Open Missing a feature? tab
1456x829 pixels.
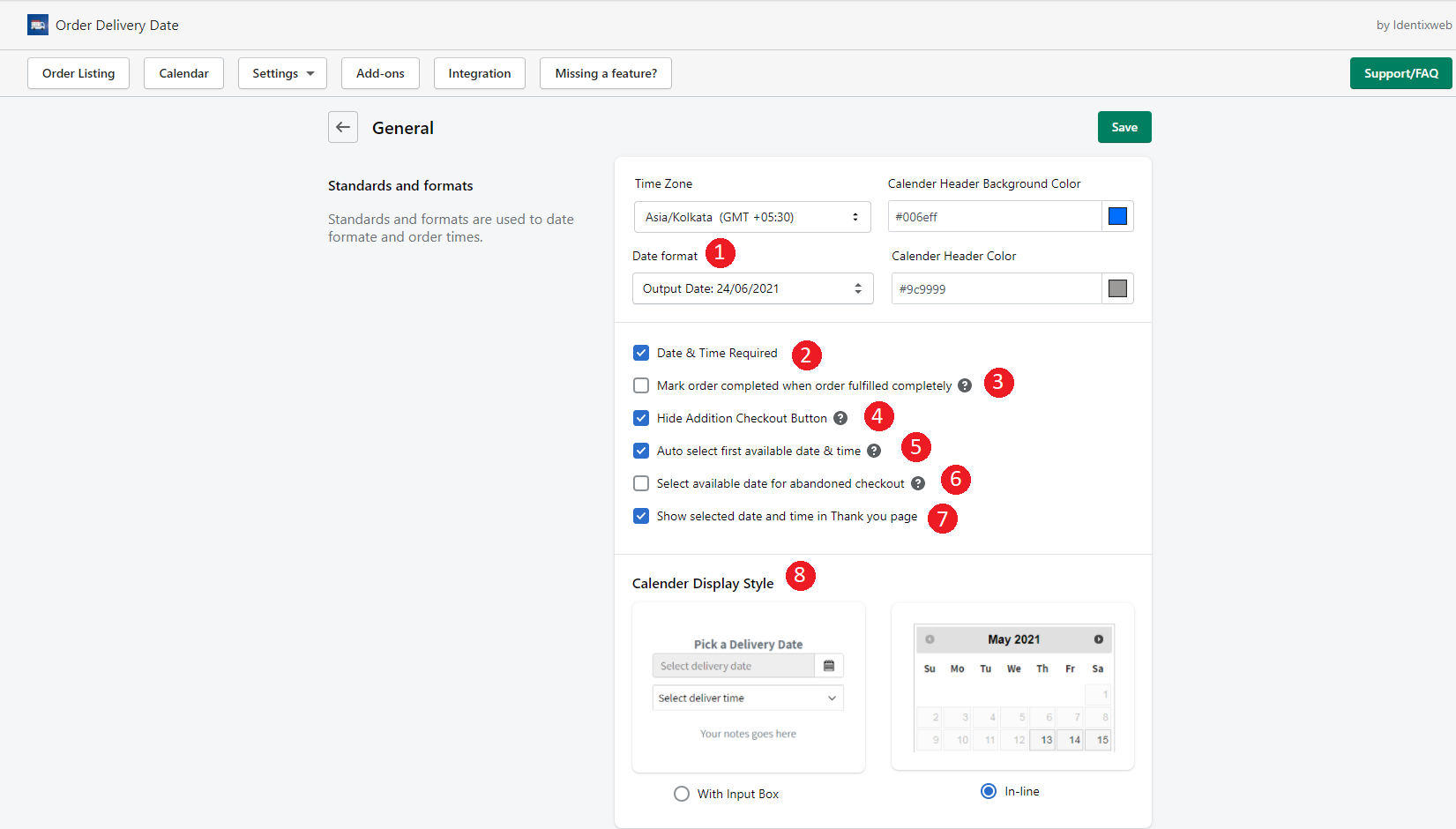tap(606, 73)
